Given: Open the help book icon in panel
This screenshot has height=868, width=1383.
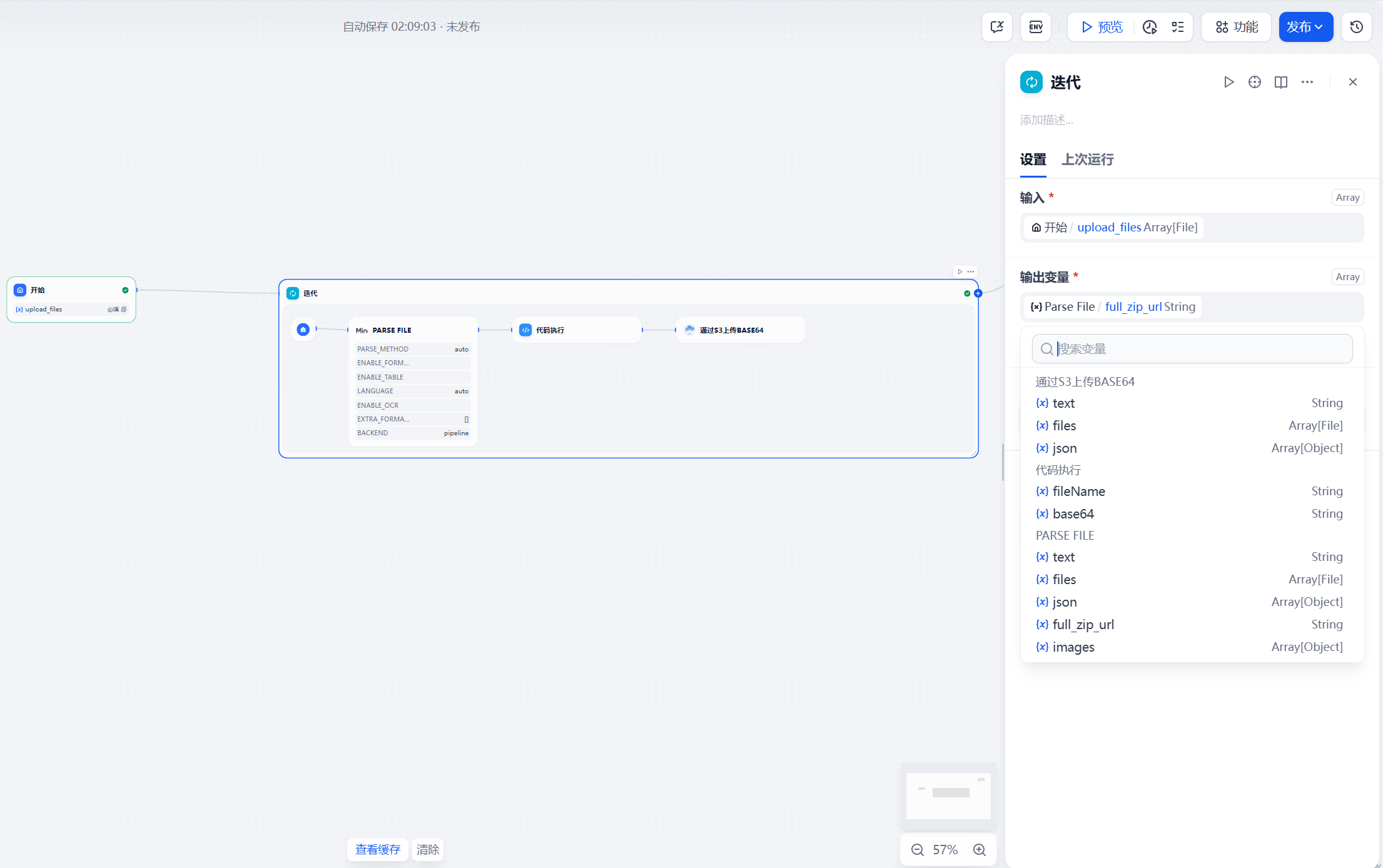Looking at the screenshot, I should point(1280,82).
